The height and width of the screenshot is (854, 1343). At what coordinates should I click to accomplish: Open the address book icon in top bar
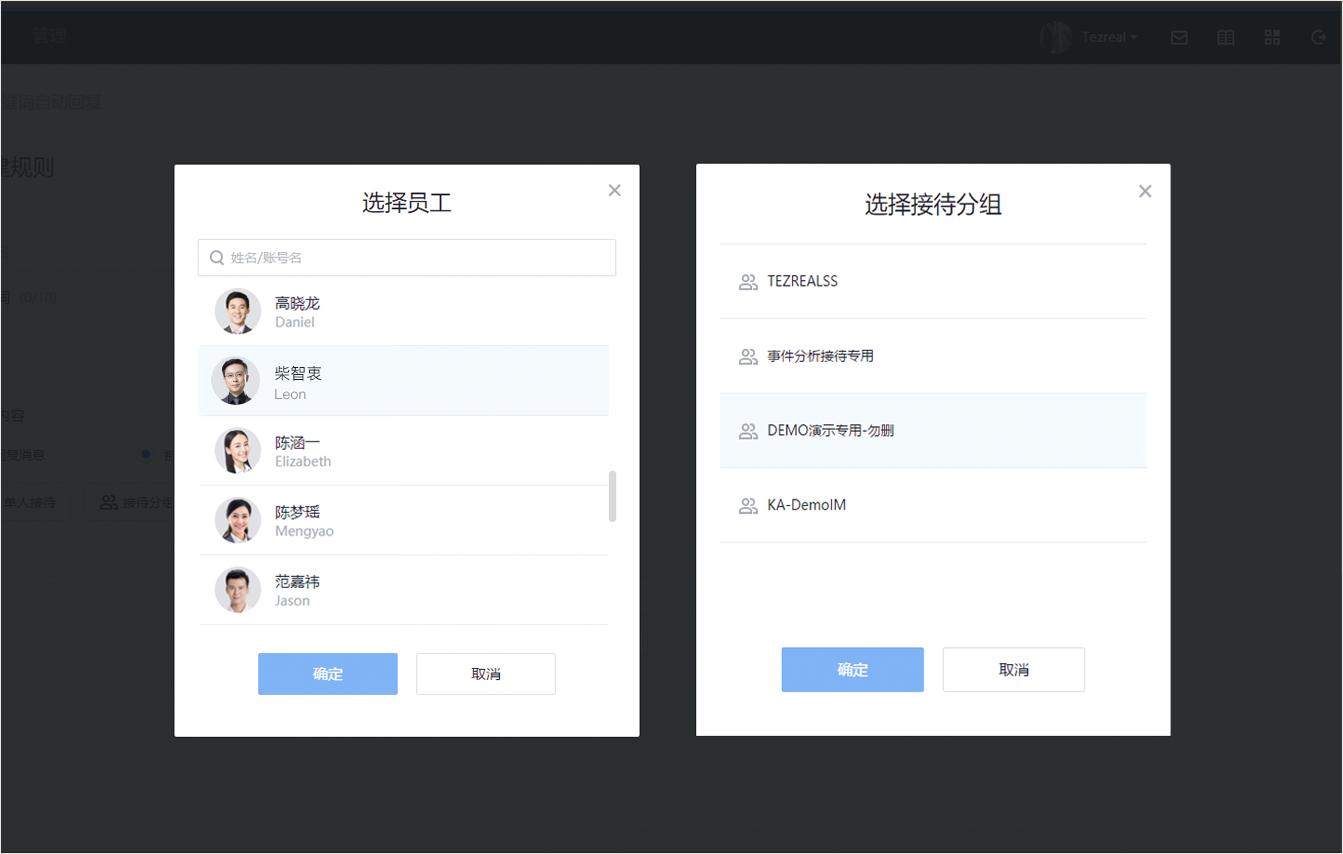click(1225, 37)
